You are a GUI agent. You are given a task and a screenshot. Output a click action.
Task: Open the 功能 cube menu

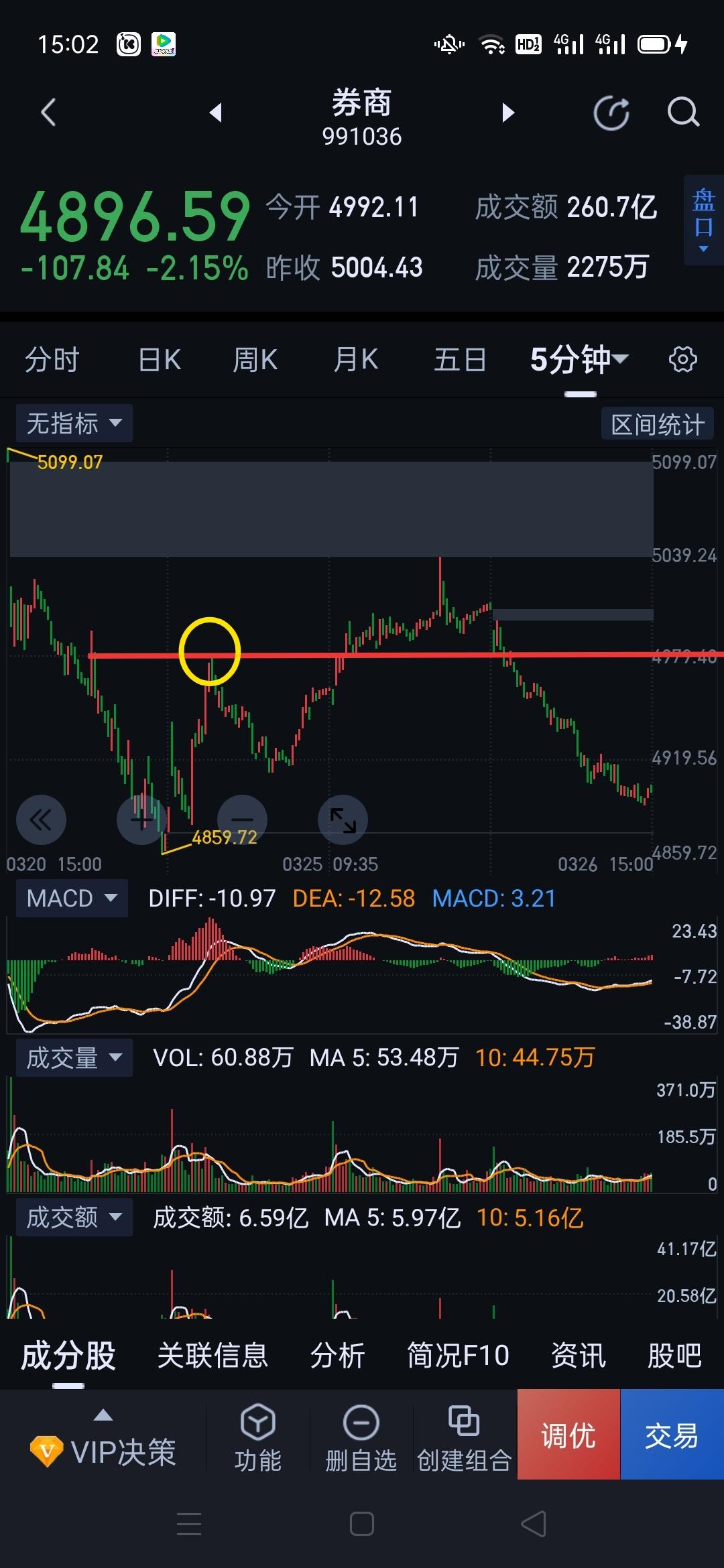pyautogui.click(x=258, y=1439)
